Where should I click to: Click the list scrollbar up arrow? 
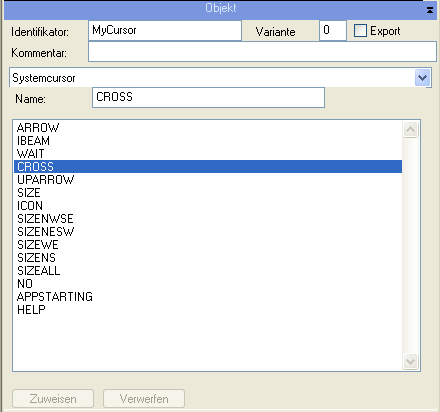click(x=410, y=129)
